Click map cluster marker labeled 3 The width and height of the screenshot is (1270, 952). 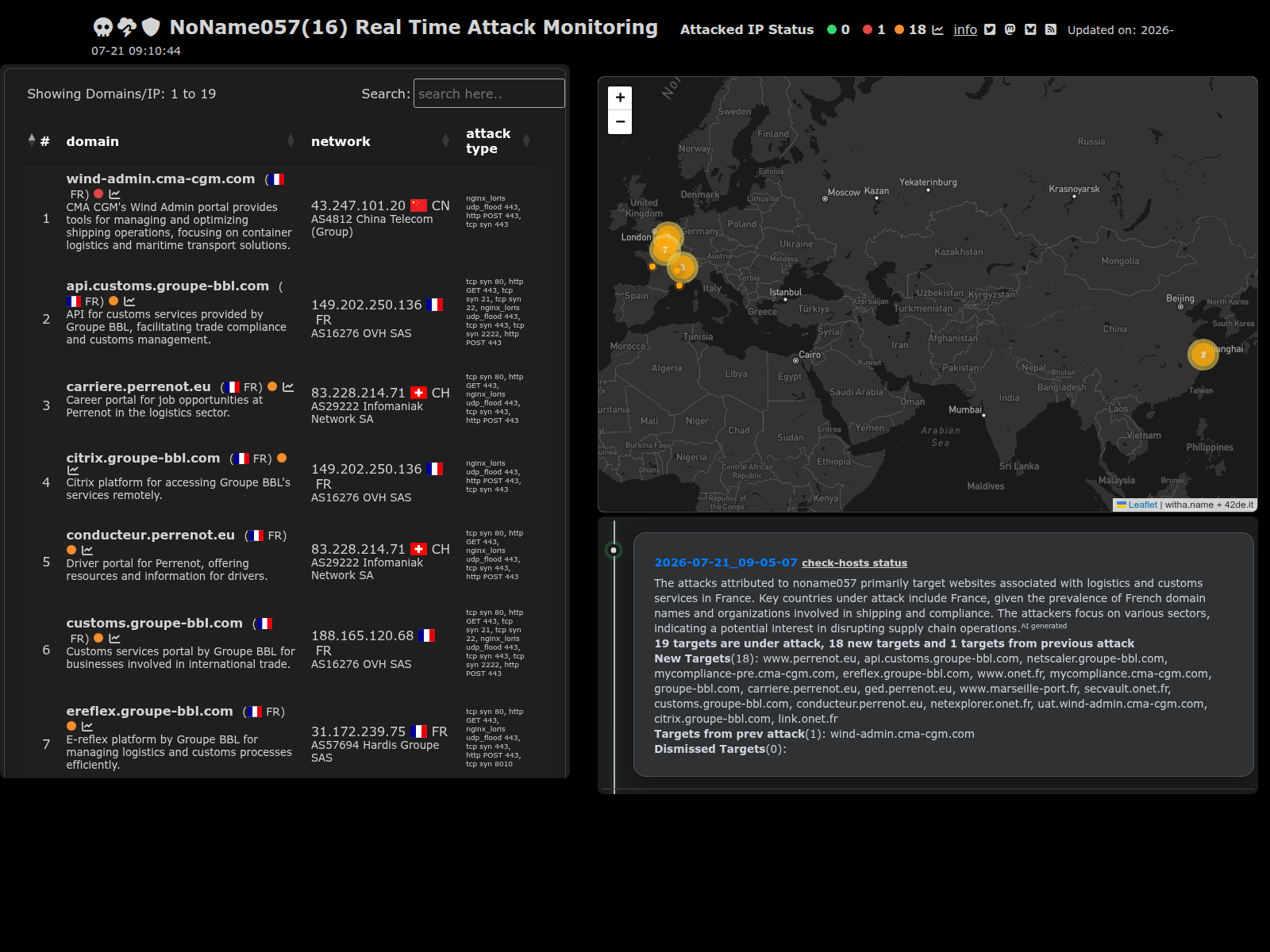click(683, 267)
